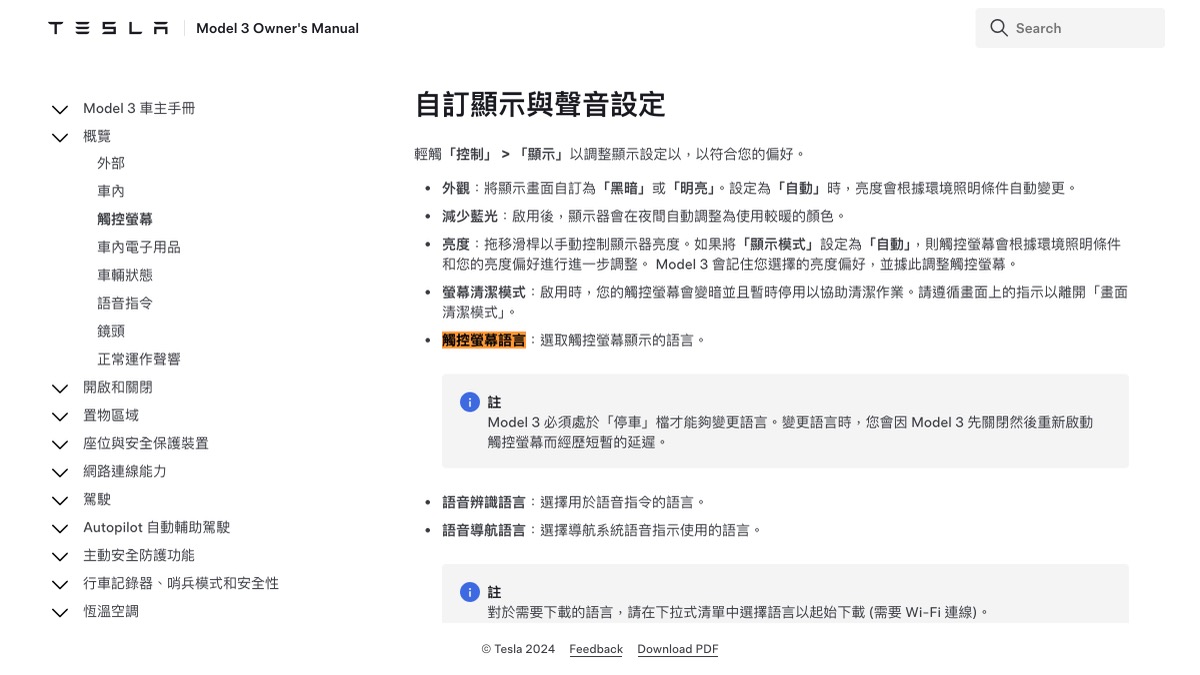The image size is (1200, 675).
Task: Click the search magnifier icon
Action: [x=998, y=28]
